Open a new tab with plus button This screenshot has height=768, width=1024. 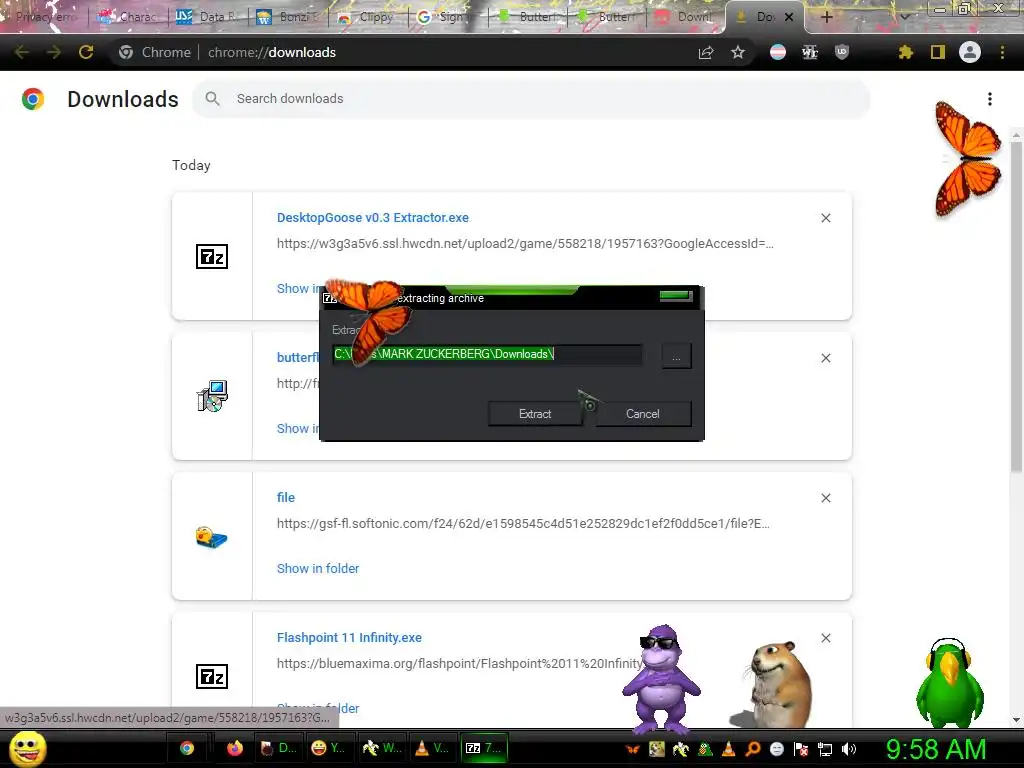pyautogui.click(x=826, y=17)
